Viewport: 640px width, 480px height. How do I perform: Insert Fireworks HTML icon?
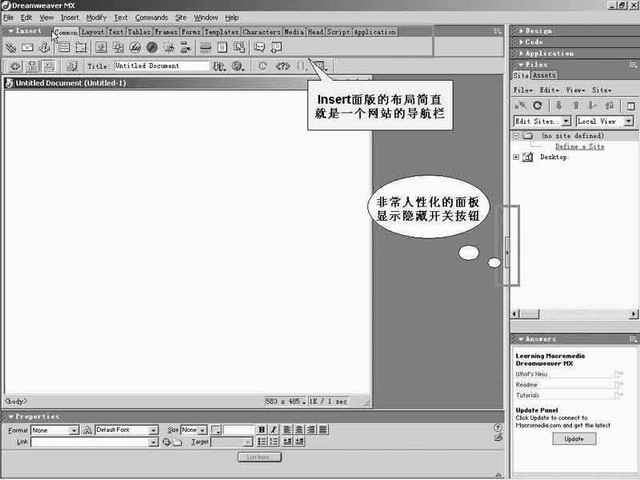click(x=135, y=48)
